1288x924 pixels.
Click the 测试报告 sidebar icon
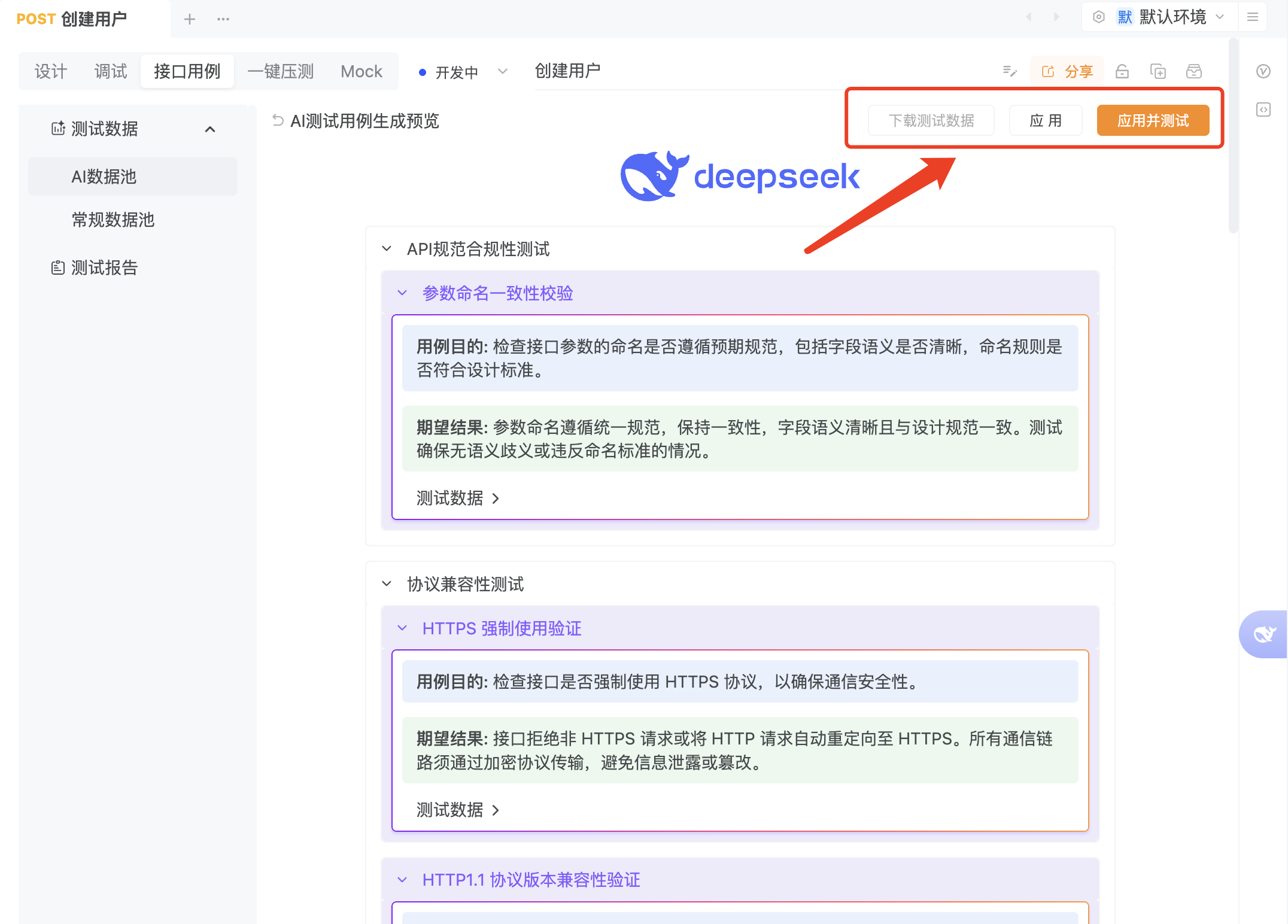click(x=58, y=268)
